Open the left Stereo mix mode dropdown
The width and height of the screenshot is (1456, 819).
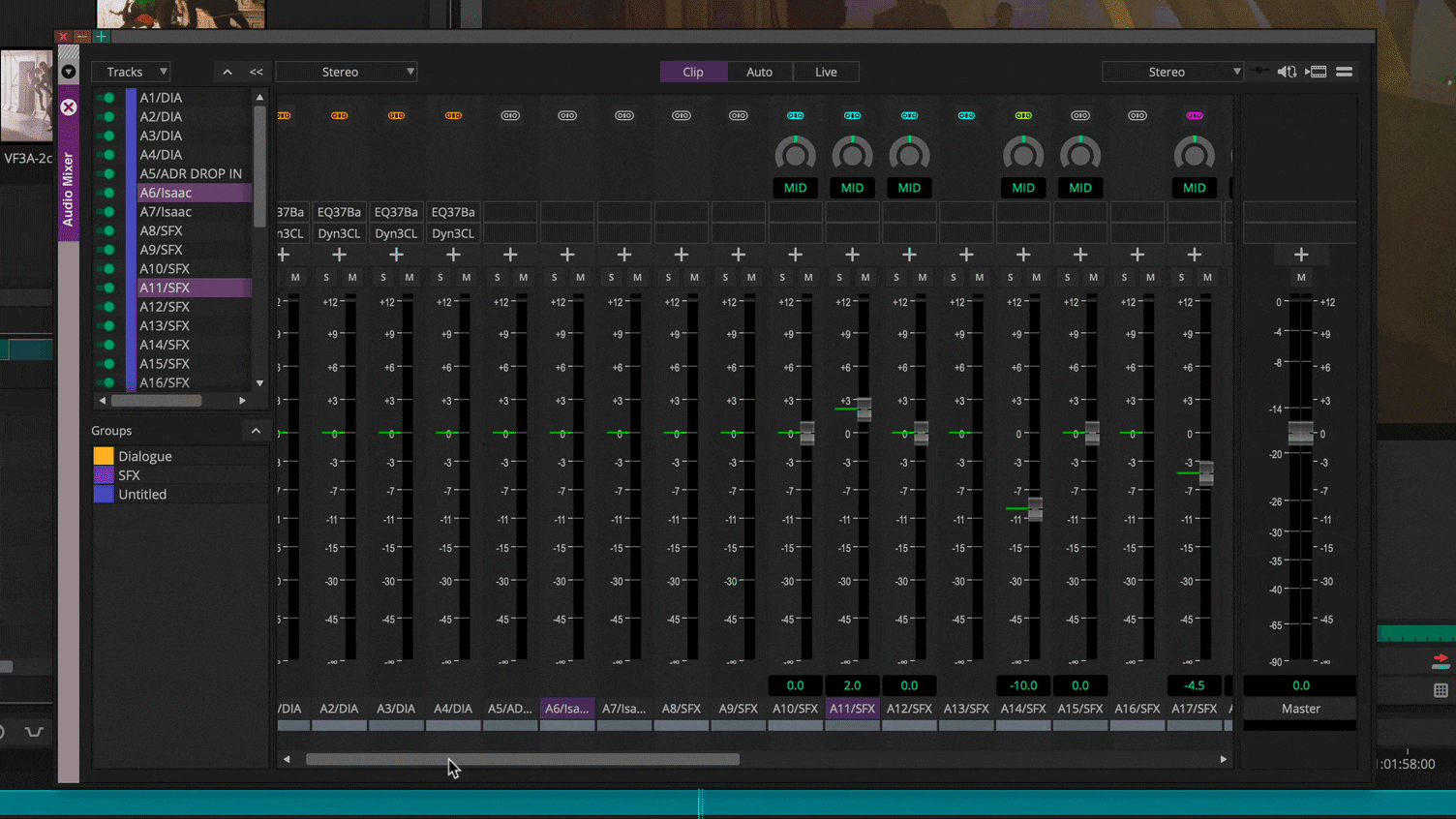tap(347, 72)
